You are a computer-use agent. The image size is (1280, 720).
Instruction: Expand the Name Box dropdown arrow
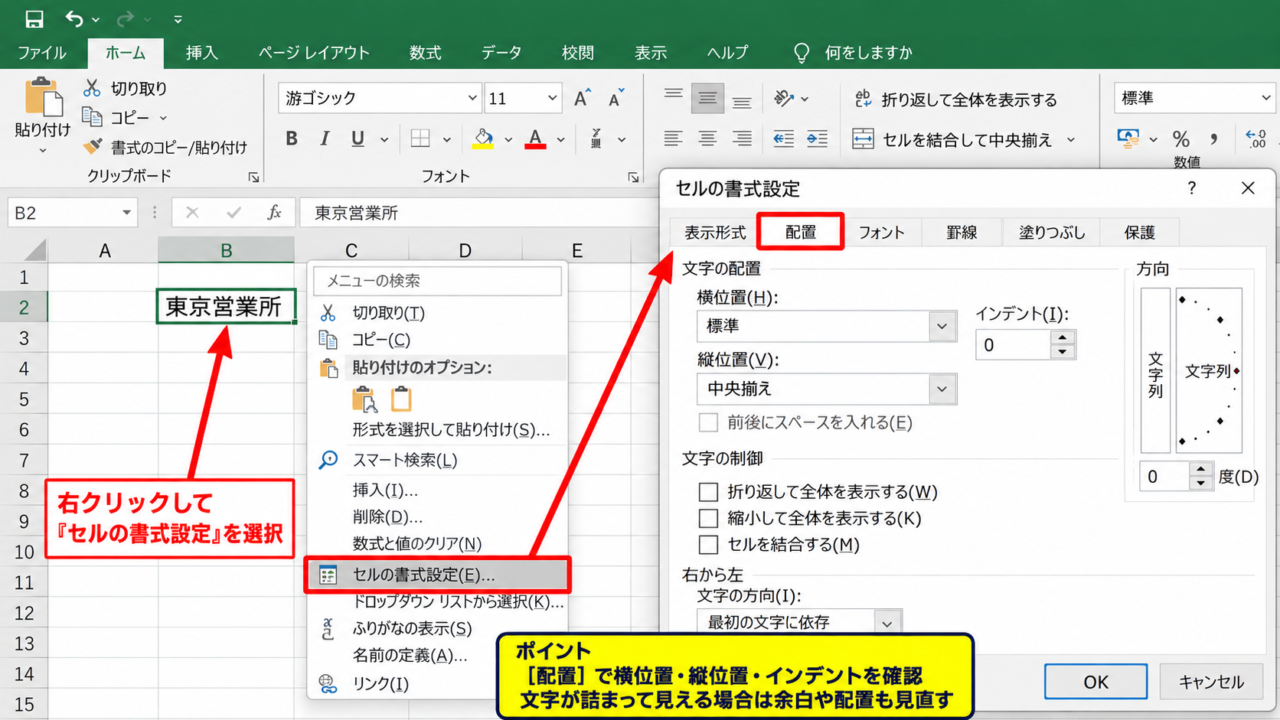coord(127,213)
